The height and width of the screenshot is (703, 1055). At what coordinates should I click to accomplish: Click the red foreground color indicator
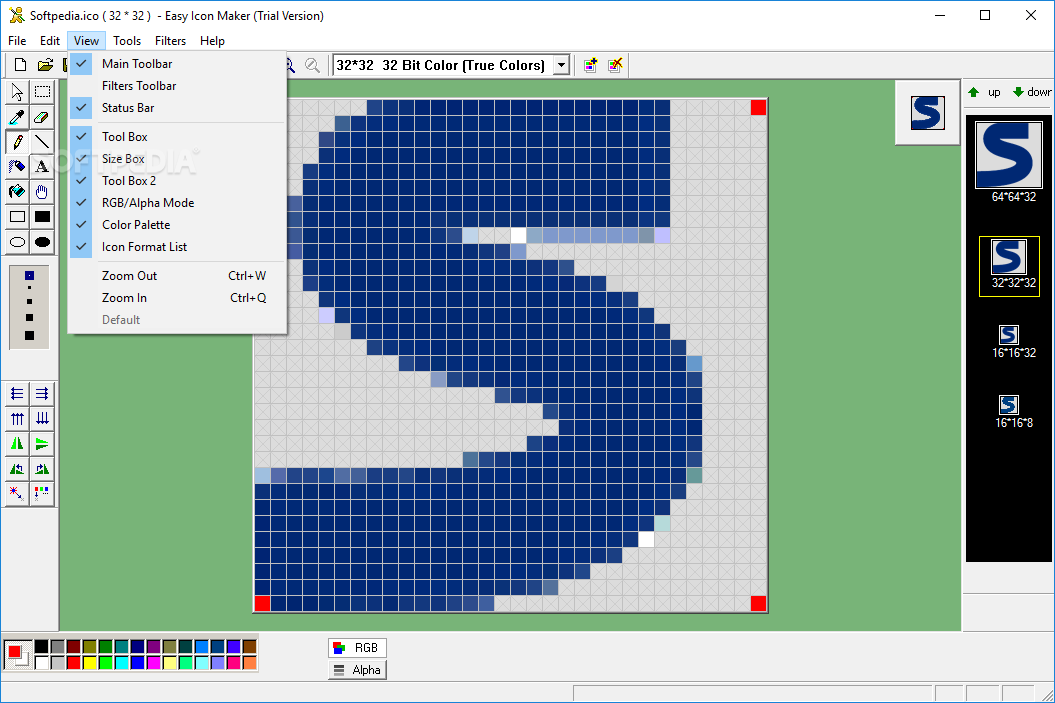[x=14, y=651]
